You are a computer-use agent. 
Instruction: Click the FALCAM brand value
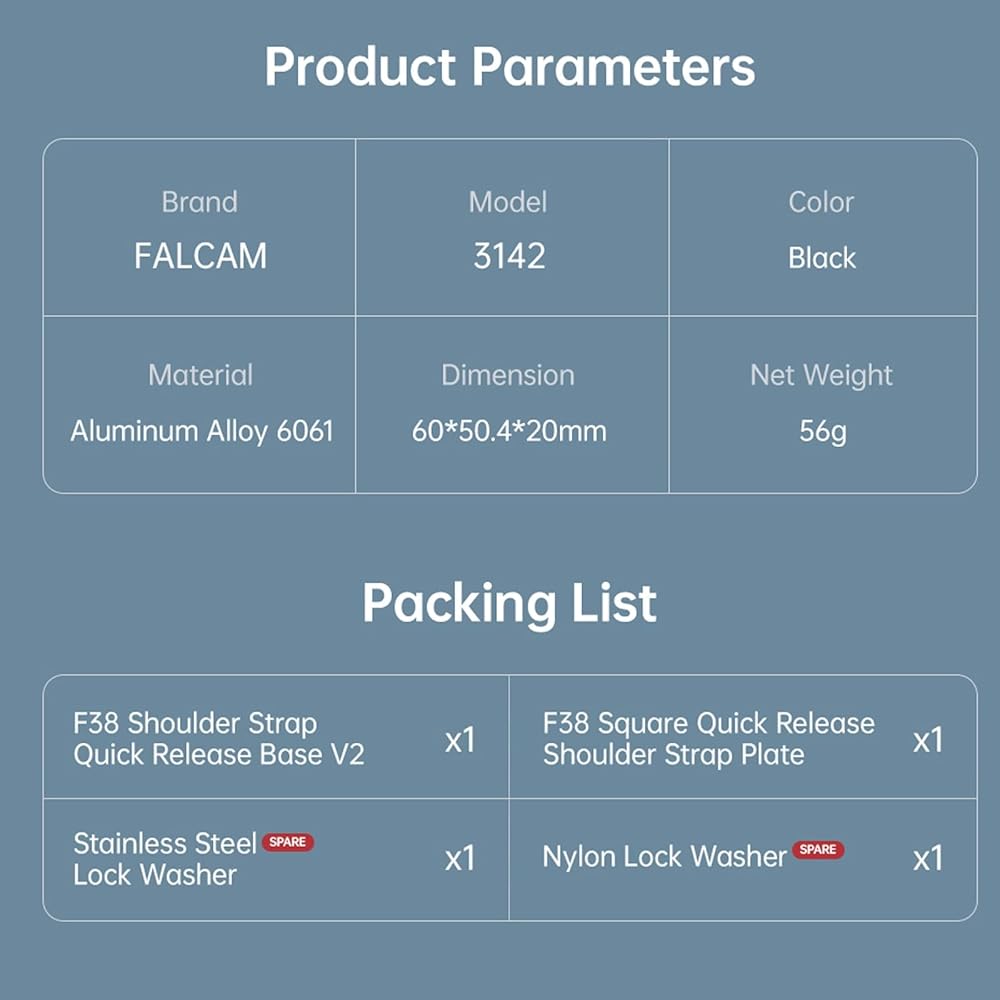click(200, 257)
